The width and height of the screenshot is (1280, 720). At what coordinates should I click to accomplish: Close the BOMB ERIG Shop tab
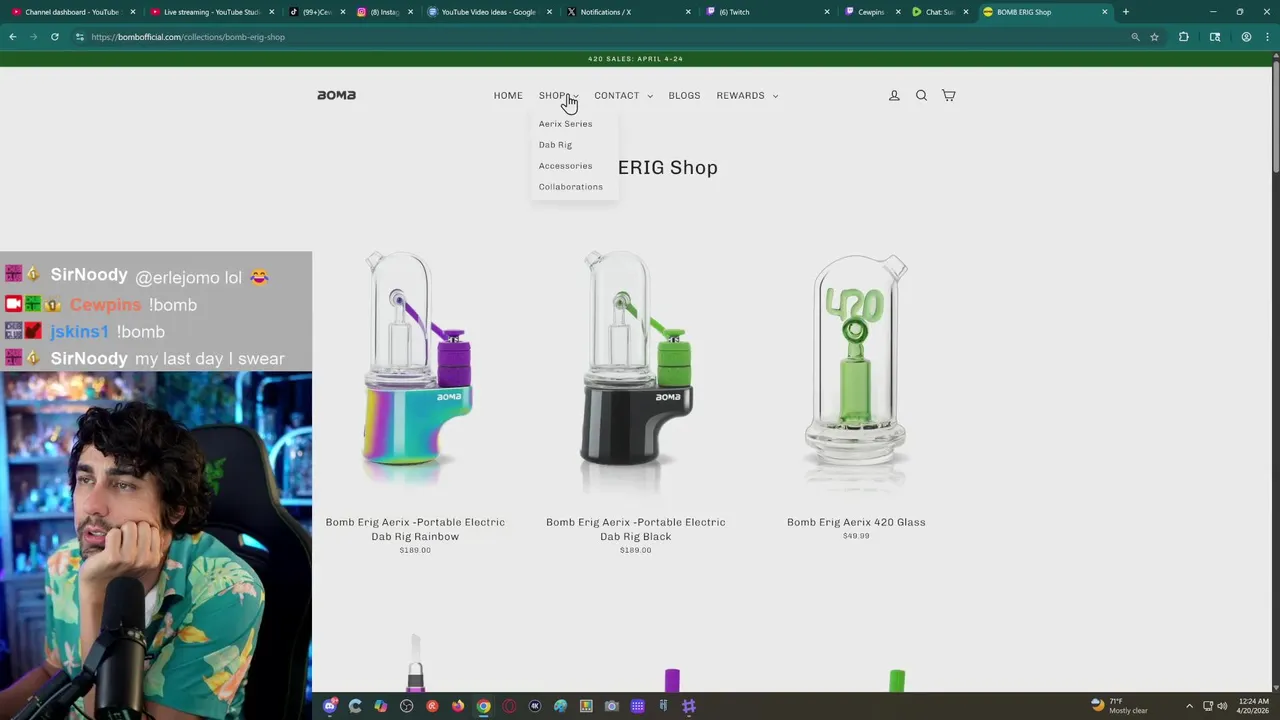pyautogui.click(x=1104, y=12)
